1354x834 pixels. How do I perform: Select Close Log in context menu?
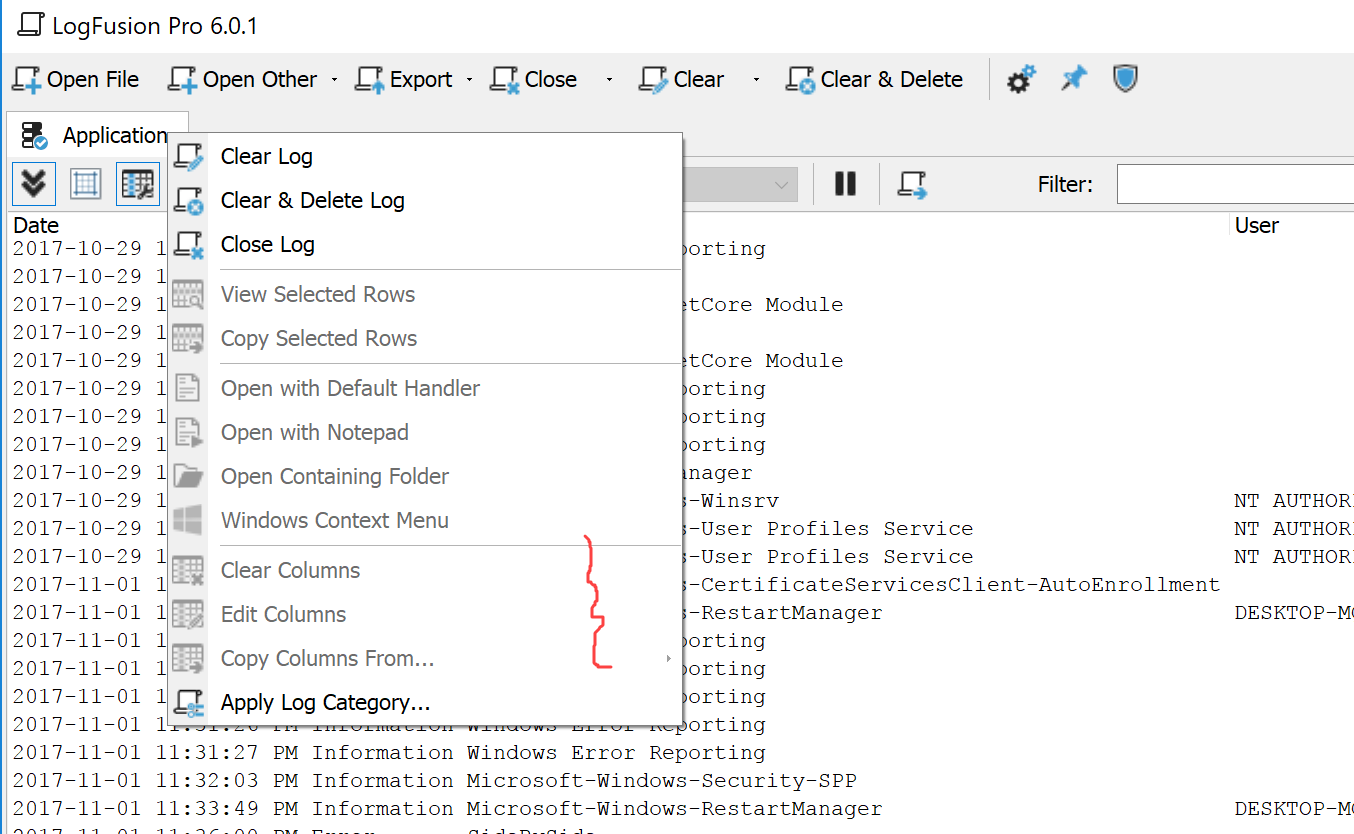267,245
